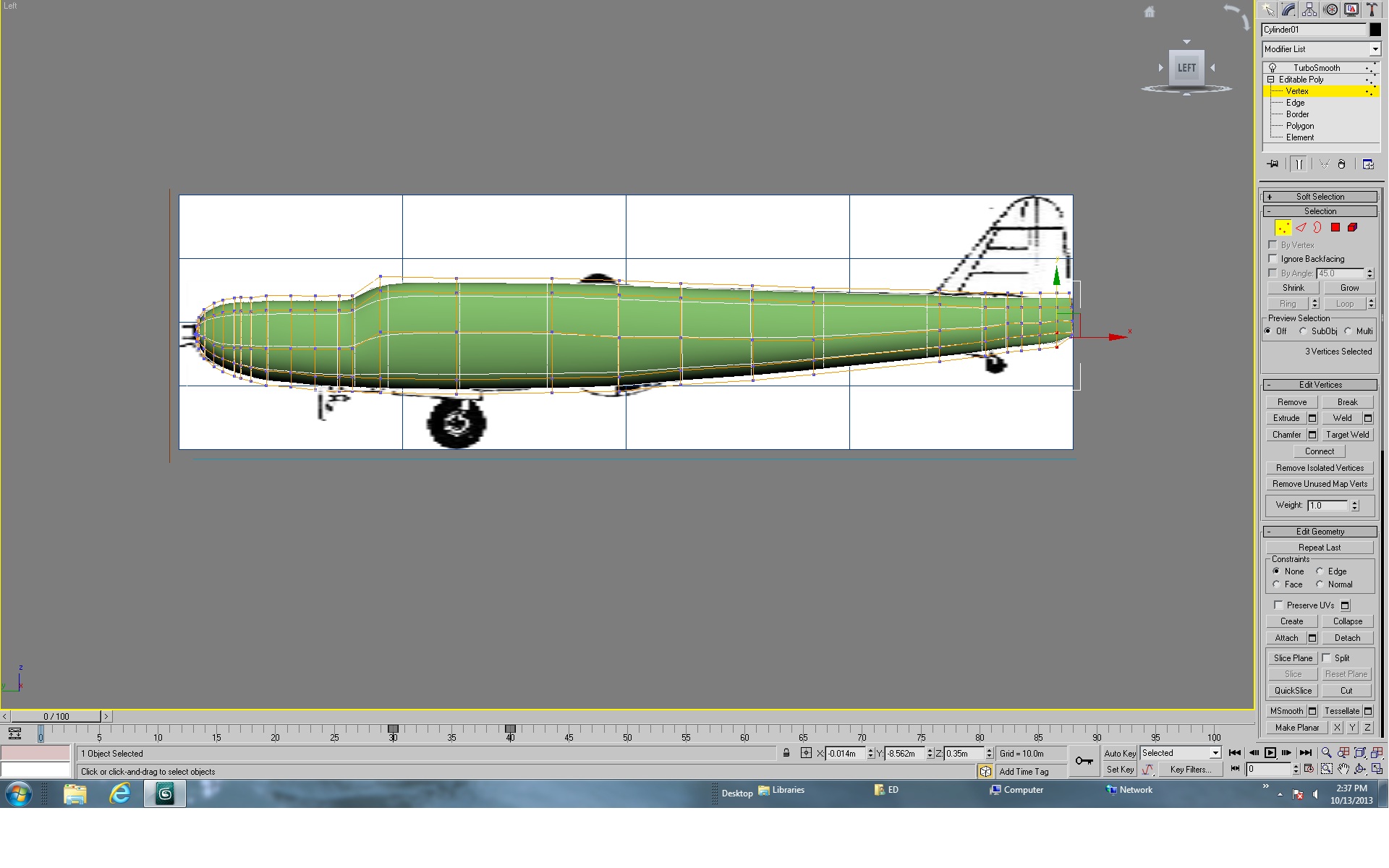The image size is (1389, 868).
Task: Open the Utilities hammer panel tab
Action: [1372, 9]
